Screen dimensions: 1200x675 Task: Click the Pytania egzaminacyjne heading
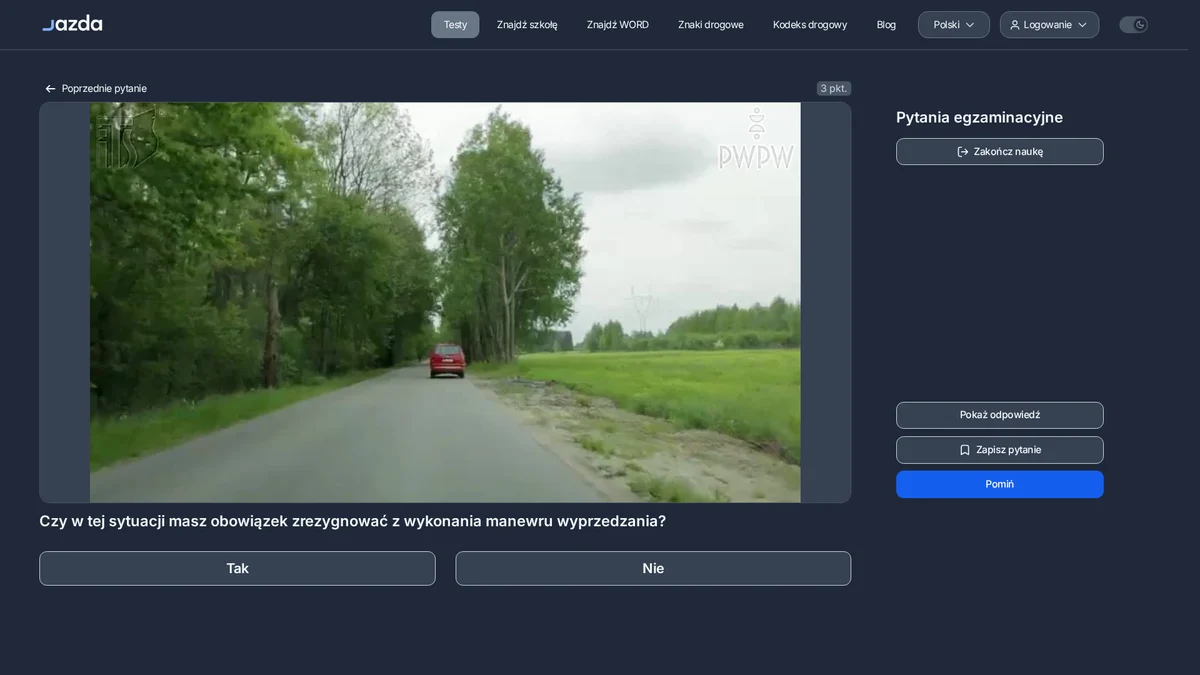tap(979, 118)
